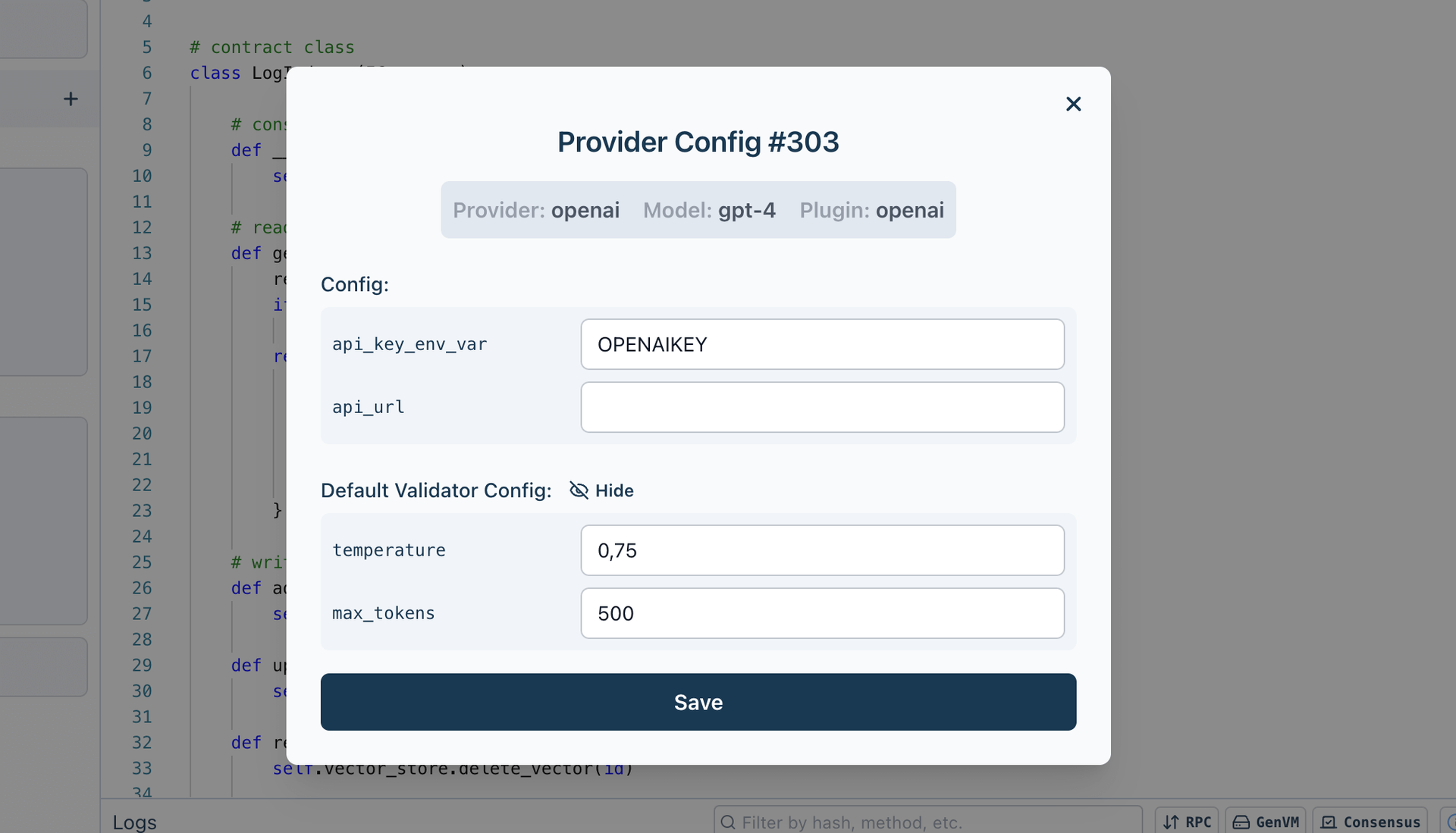Toggle the RPC log filter
Image resolution: width=1456 pixels, height=833 pixels.
(1188, 822)
